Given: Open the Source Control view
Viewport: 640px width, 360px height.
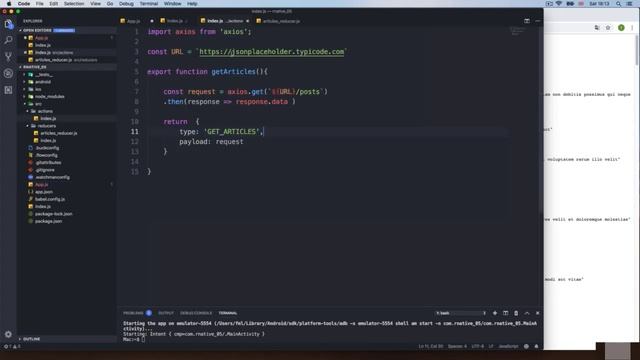Looking at the screenshot, I should click(8, 57).
